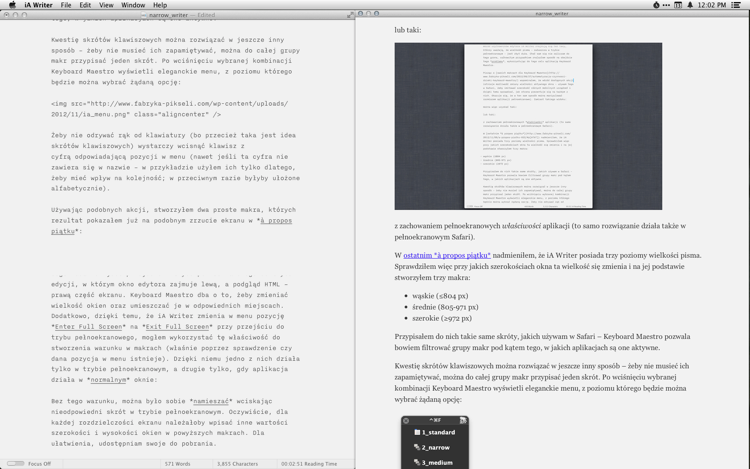Open the Apple menu
This screenshot has height=469, width=750.
pyautogui.click(x=12, y=5)
